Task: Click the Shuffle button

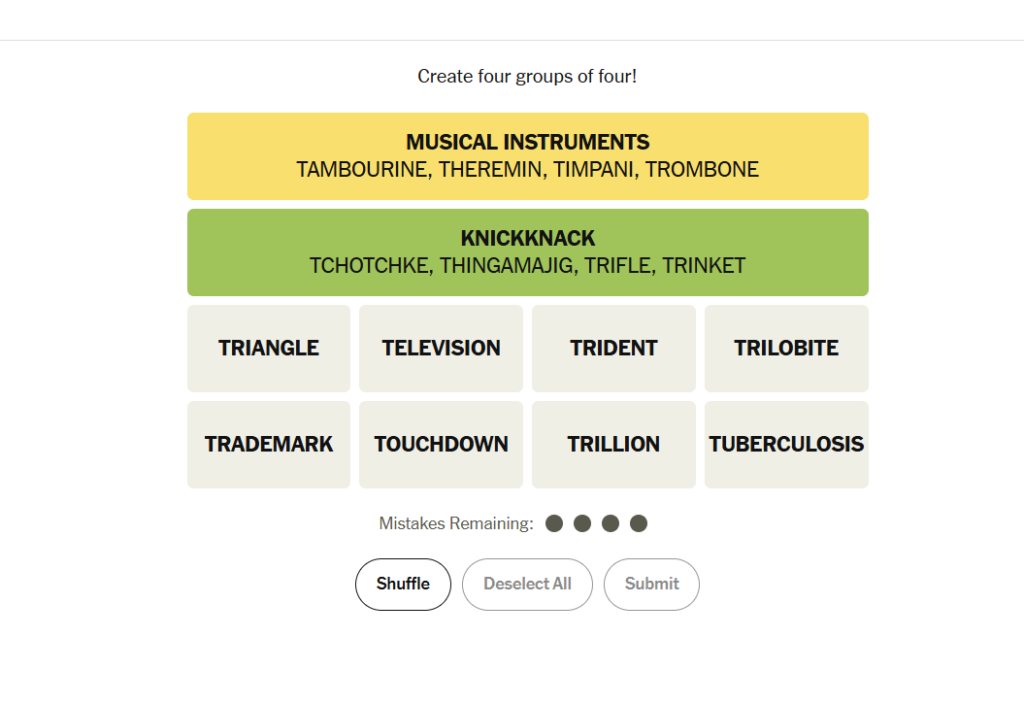Action: 403,584
